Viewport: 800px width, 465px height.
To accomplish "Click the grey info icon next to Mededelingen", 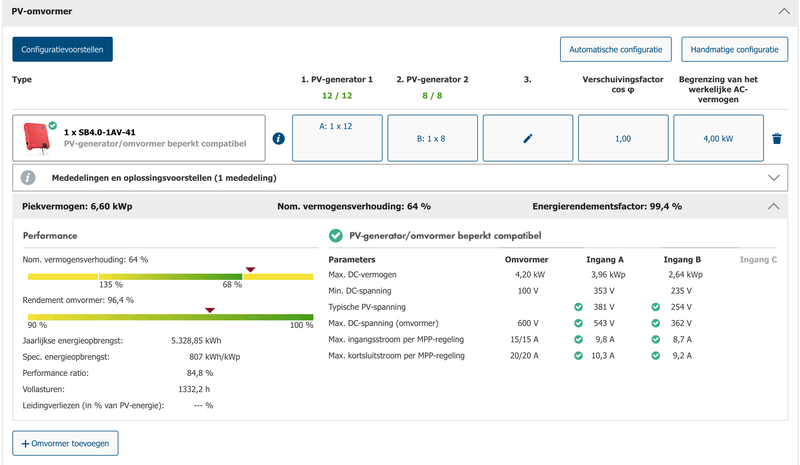I will pos(28,177).
